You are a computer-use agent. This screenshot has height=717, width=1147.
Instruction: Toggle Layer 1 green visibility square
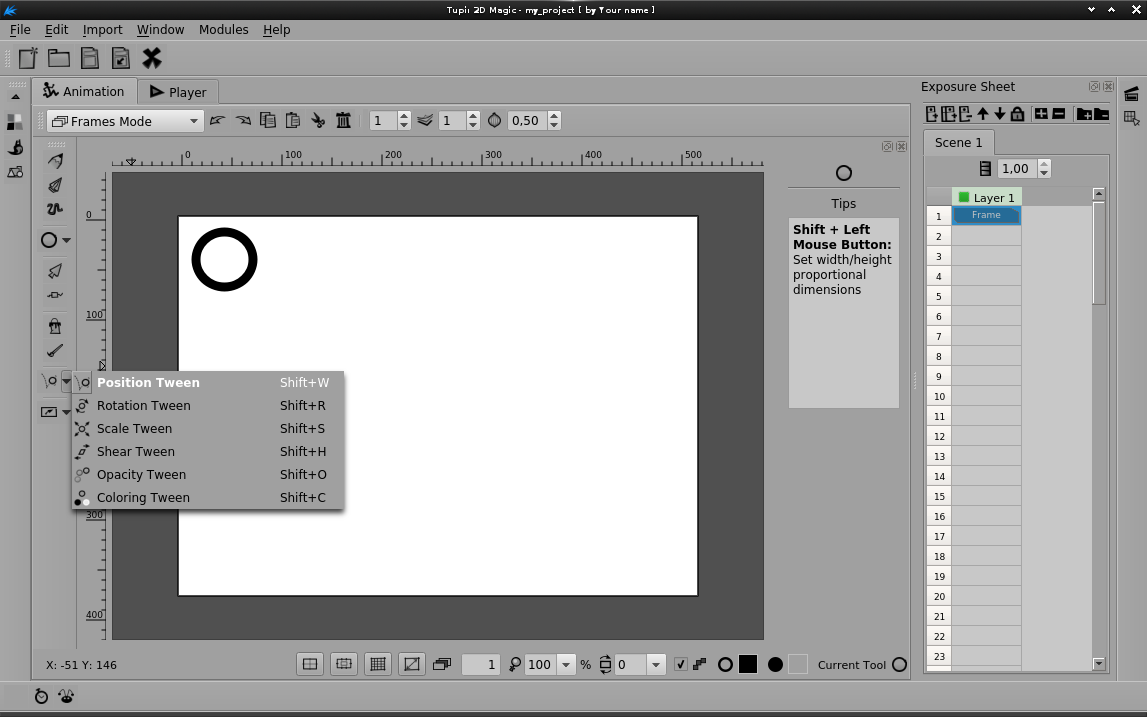pyautogui.click(x=964, y=197)
